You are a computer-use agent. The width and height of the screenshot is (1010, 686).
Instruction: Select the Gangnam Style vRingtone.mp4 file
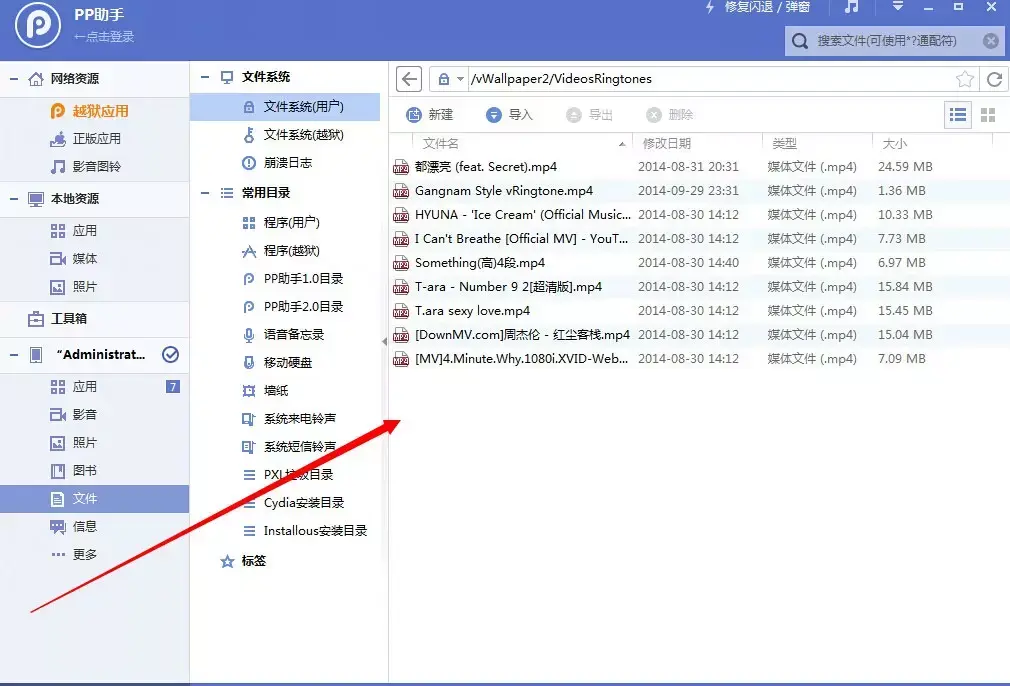click(504, 191)
